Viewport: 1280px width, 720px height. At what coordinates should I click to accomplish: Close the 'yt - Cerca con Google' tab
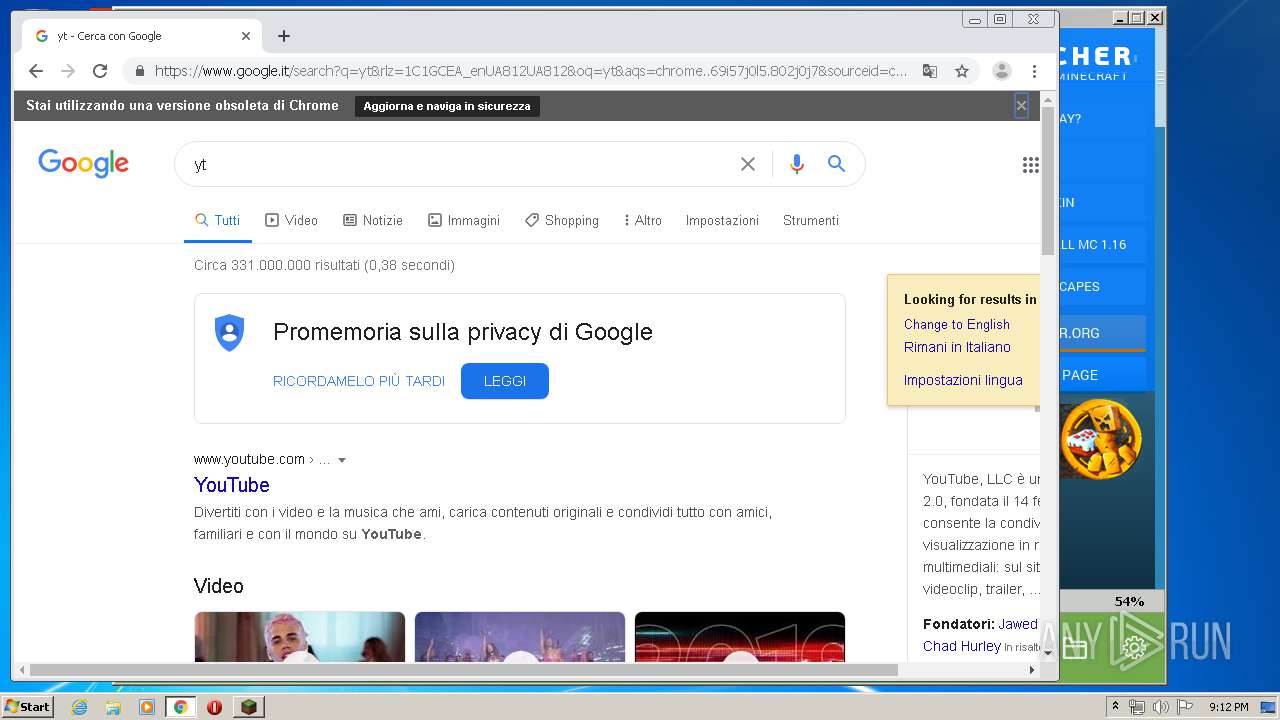point(246,36)
